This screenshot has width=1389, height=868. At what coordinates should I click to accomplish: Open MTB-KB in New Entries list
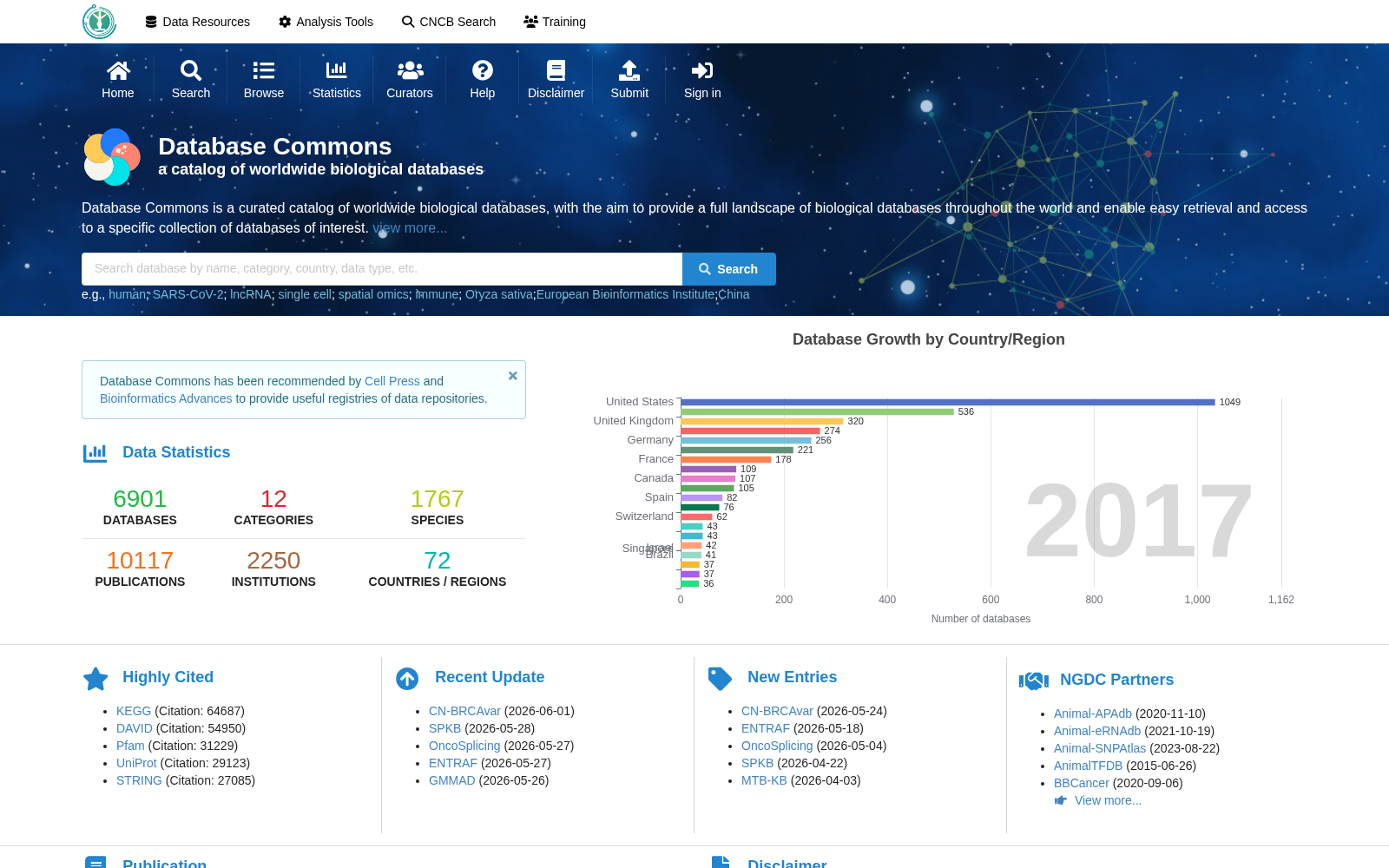click(764, 780)
